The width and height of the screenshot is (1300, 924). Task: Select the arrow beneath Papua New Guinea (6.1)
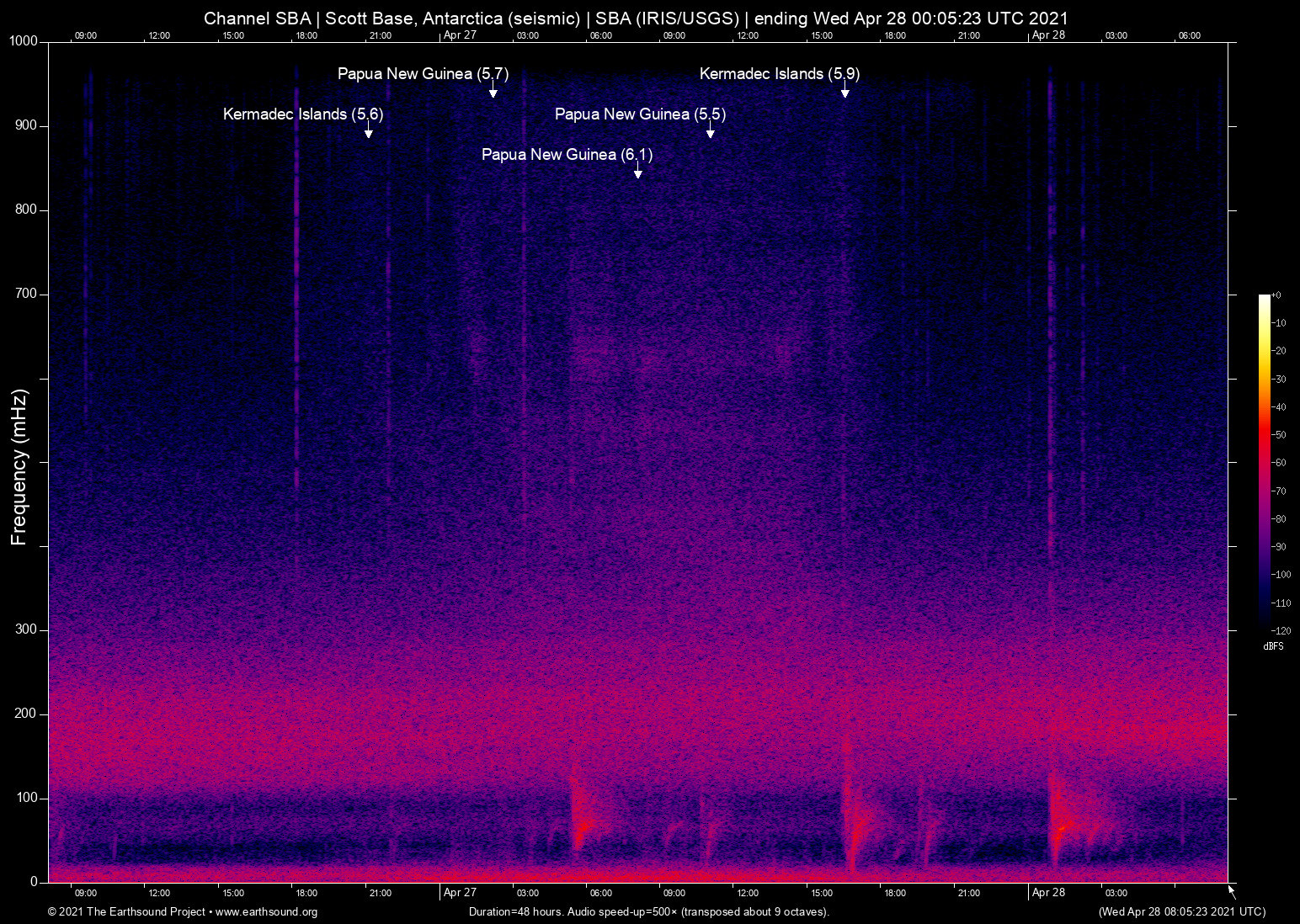638,173
